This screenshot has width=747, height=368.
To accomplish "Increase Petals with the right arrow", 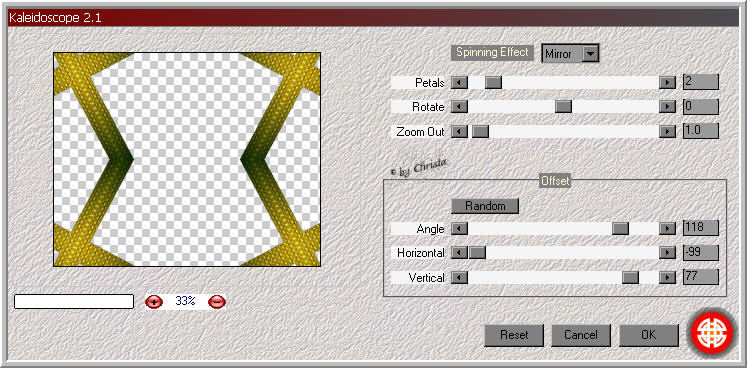I will 667,82.
